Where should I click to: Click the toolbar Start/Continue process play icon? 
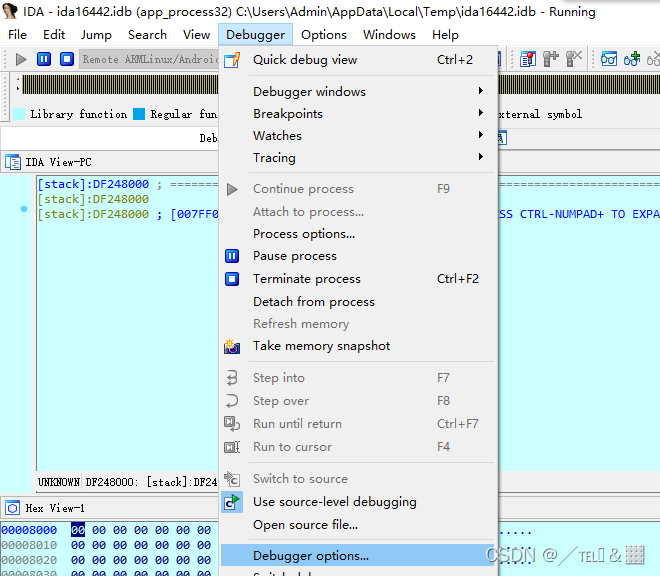pos(21,59)
